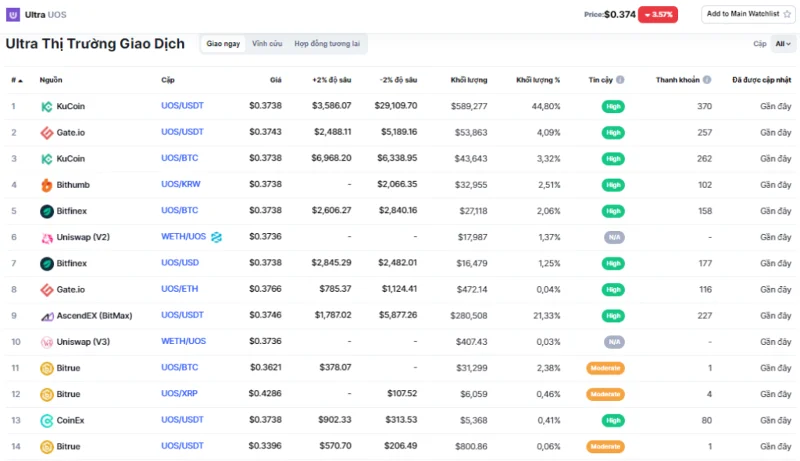800x461 pixels.
Task: Open UOS/BTC pair on Bitfinex row 5
Action: click(x=180, y=210)
